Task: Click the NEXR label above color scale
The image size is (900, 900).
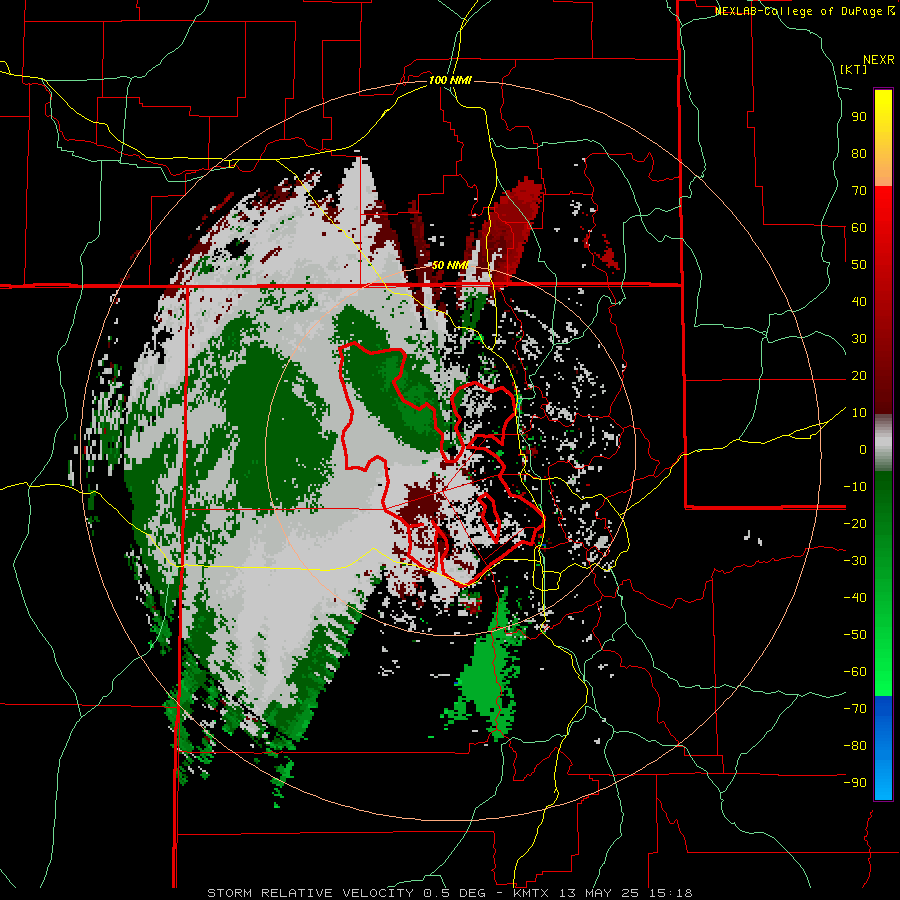Action: (x=878, y=60)
